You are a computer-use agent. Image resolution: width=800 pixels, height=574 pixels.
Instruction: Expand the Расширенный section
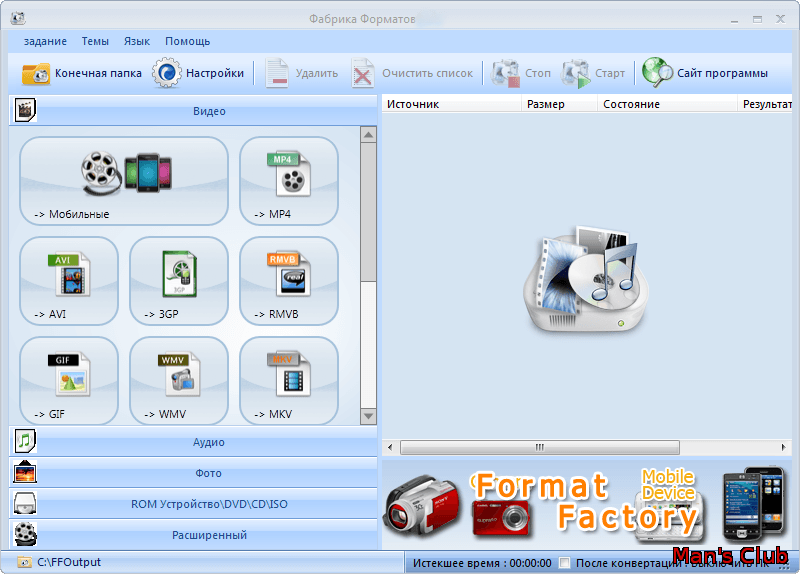193,535
